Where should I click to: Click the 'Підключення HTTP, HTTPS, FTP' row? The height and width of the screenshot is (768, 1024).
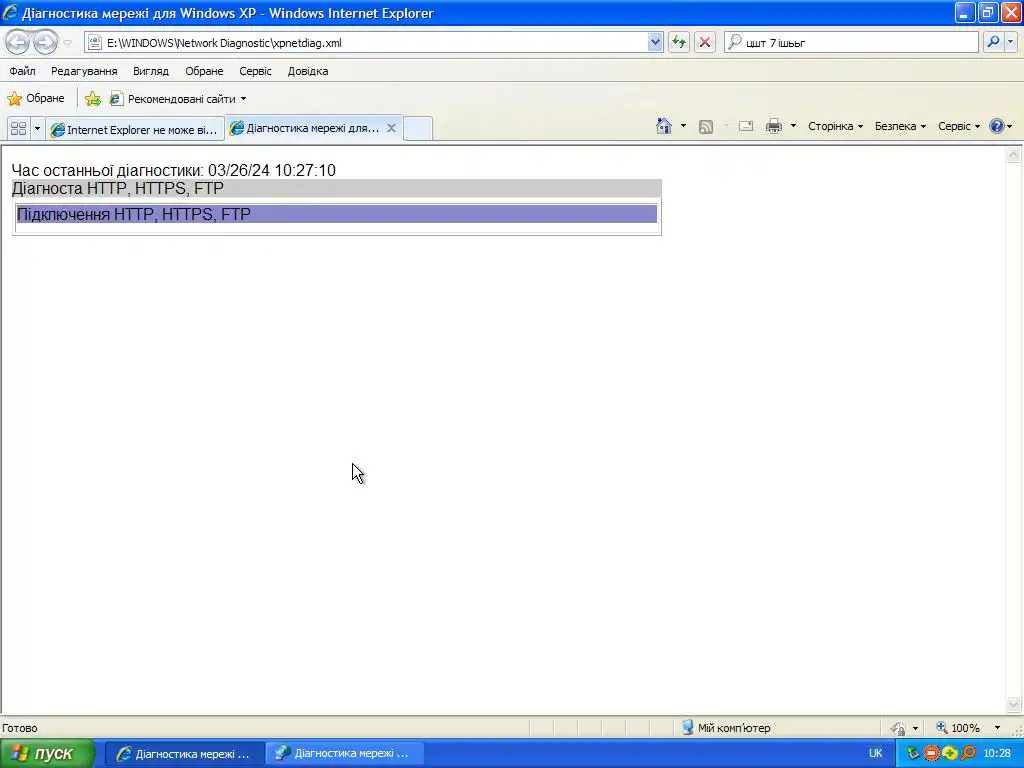tap(336, 214)
